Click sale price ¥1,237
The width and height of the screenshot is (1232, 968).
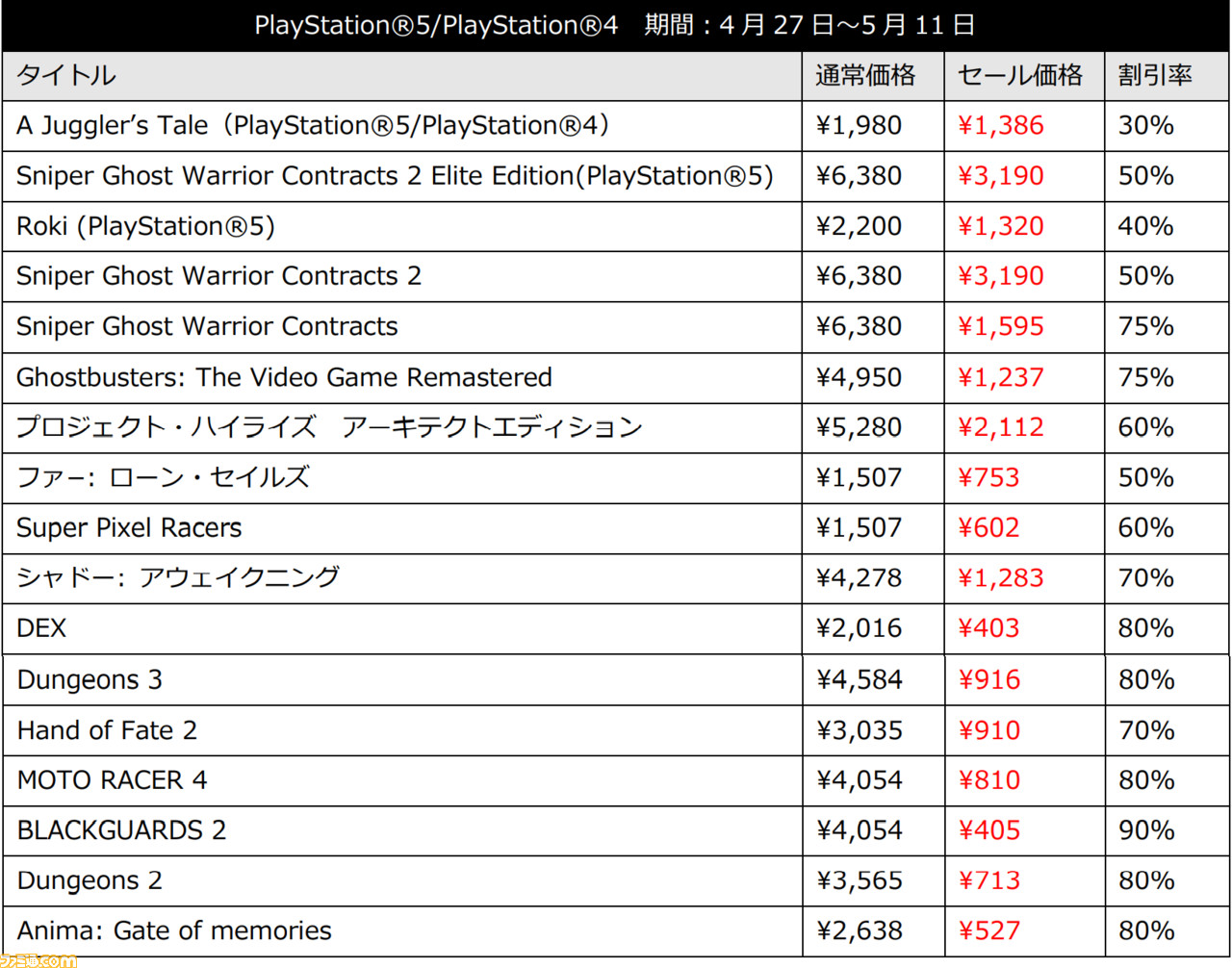(x=1001, y=377)
